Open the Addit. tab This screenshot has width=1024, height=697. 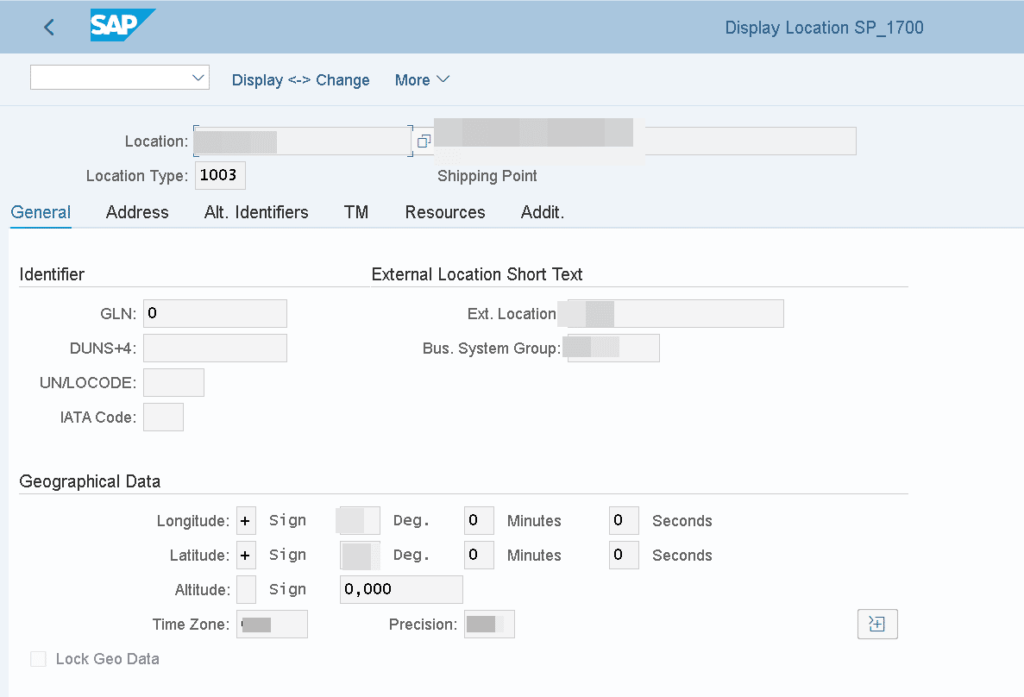[542, 212]
